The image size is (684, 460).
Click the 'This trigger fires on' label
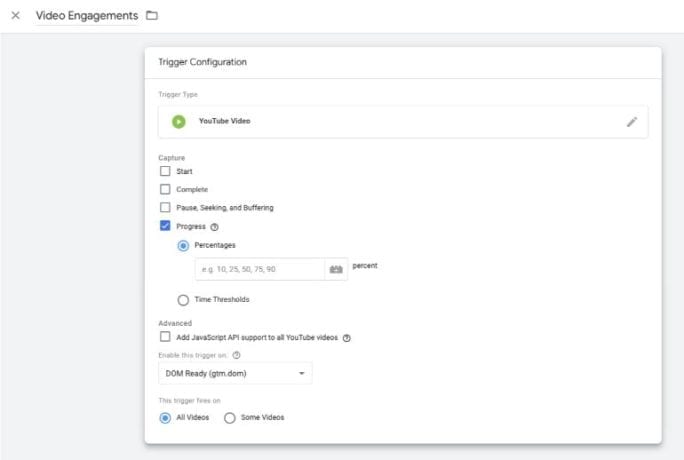[189, 400]
